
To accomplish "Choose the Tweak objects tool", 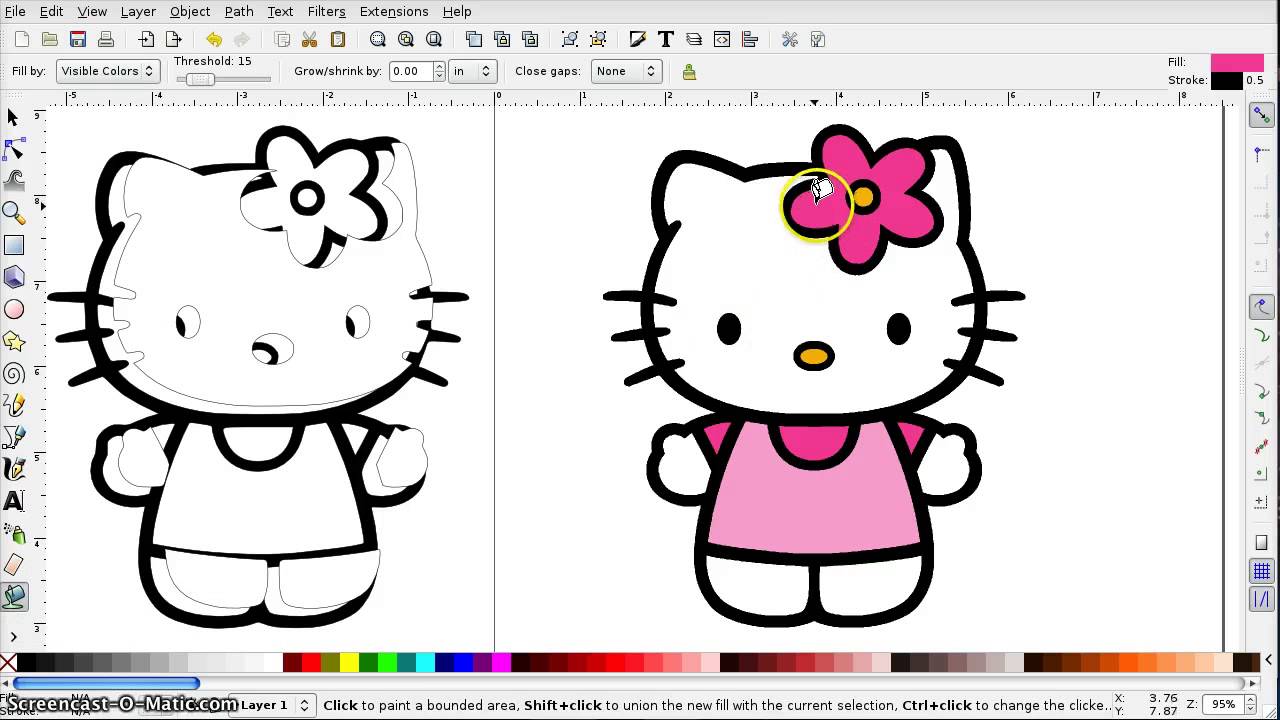I will 14,181.
